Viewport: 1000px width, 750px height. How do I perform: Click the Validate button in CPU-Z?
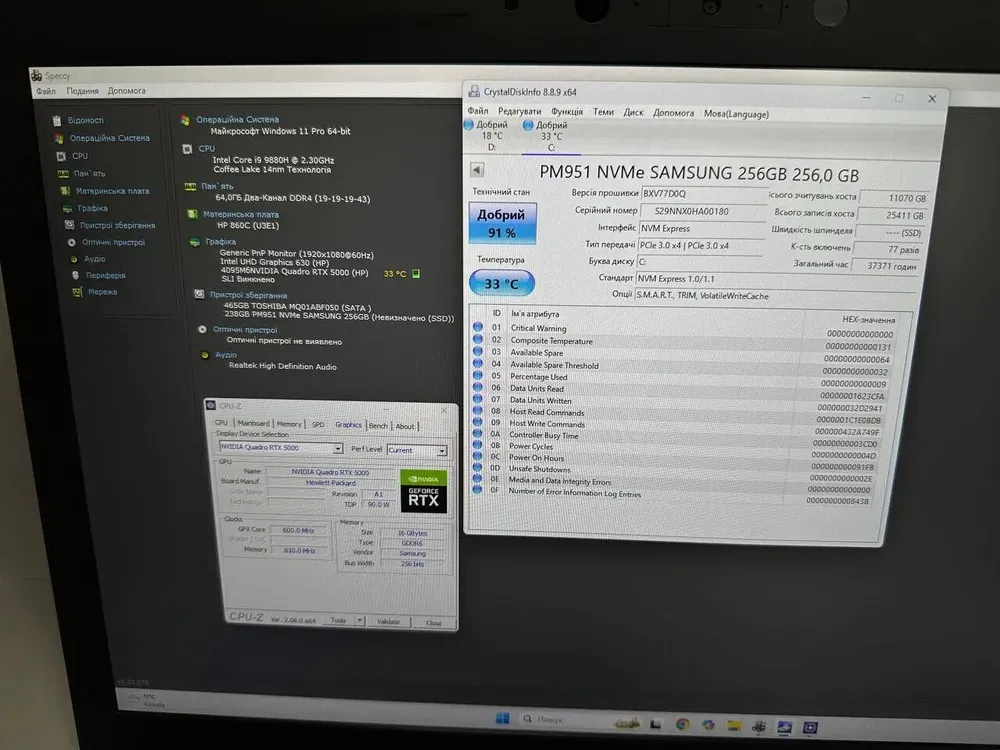(388, 621)
